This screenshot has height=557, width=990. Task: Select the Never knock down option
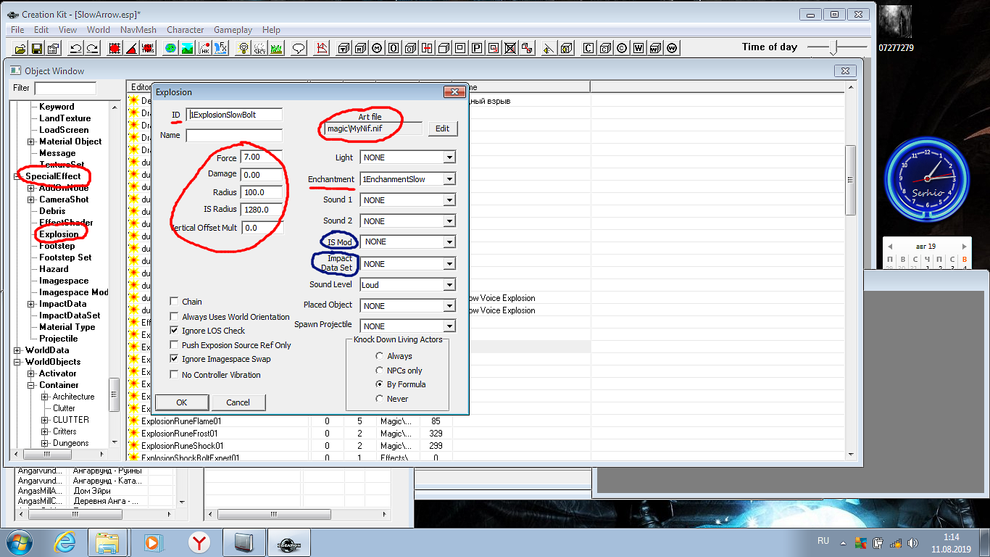point(379,398)
